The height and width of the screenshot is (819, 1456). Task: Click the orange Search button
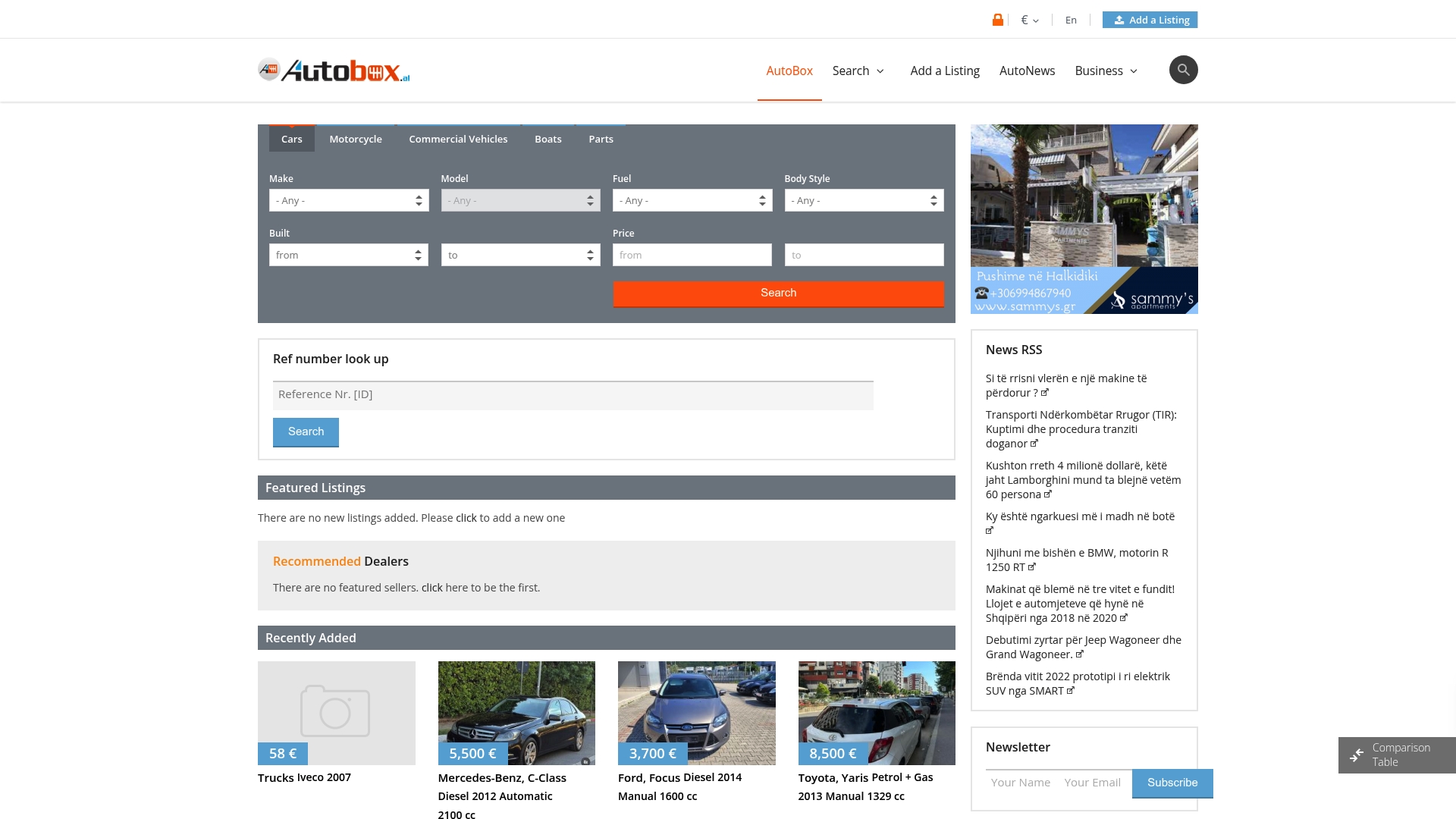pos(778,293)
